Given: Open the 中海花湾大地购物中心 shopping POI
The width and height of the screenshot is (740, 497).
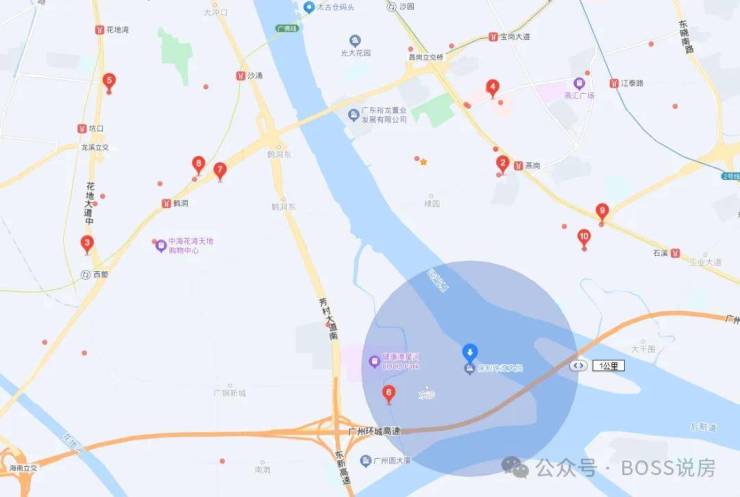Looking at the screenshot, I should pos(161,246).
